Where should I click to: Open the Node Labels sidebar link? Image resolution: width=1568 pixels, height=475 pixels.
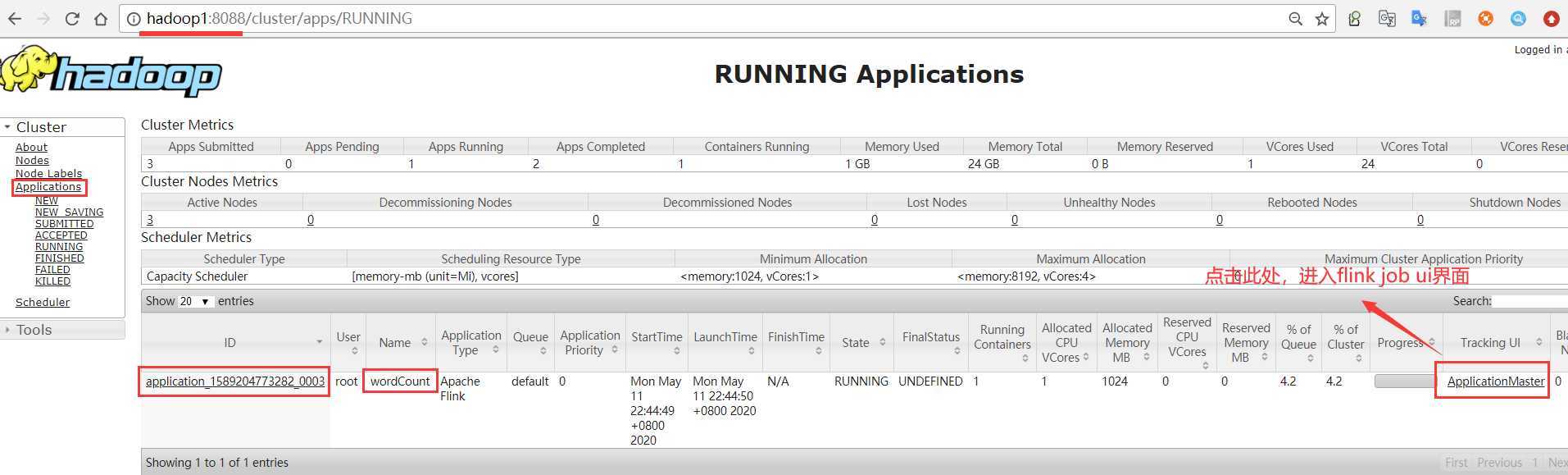coord(48,173)
